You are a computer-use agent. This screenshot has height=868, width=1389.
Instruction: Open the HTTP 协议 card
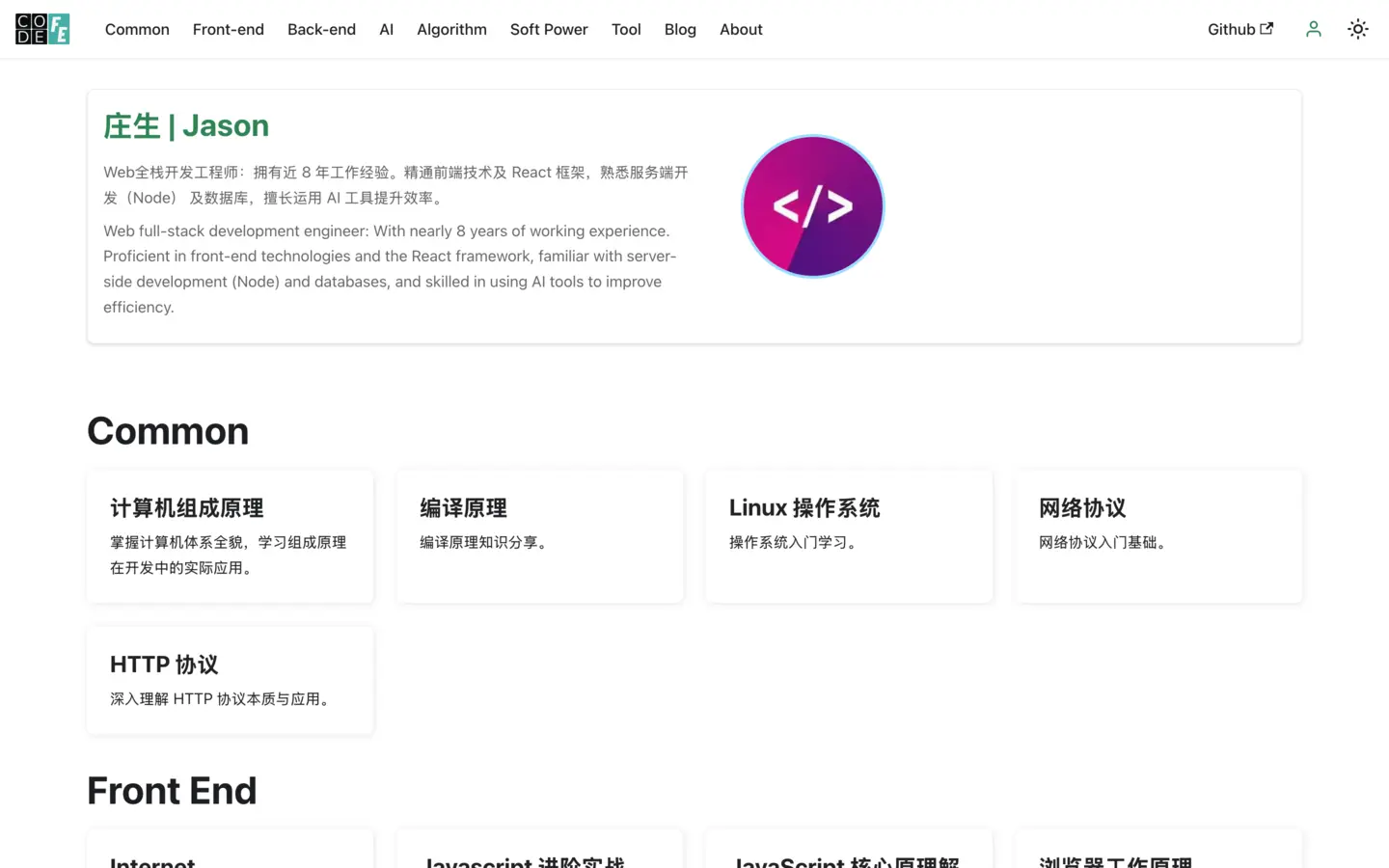point(230,680)
